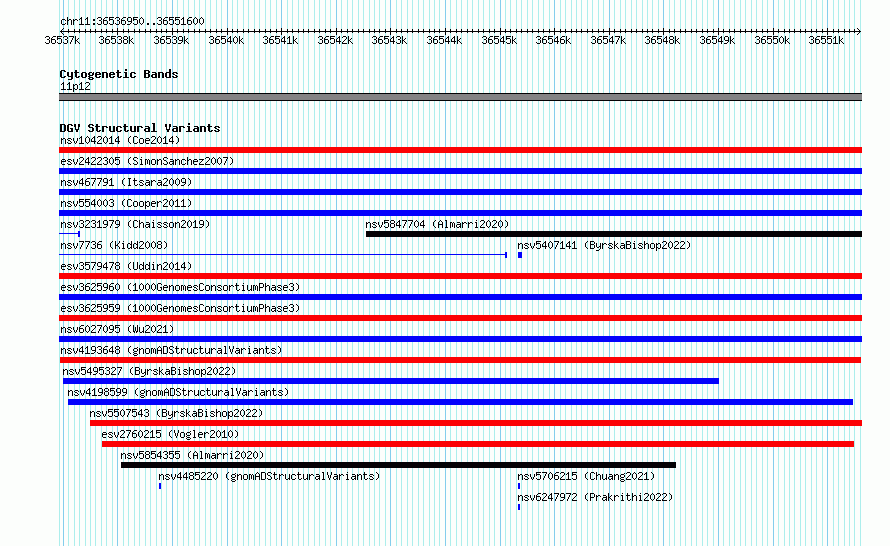Image resolution: width=890 pixels, height=546 pixels.
Task: Open nsv554003 (Cooper2011) variant
Action: (x=126, y=203)
